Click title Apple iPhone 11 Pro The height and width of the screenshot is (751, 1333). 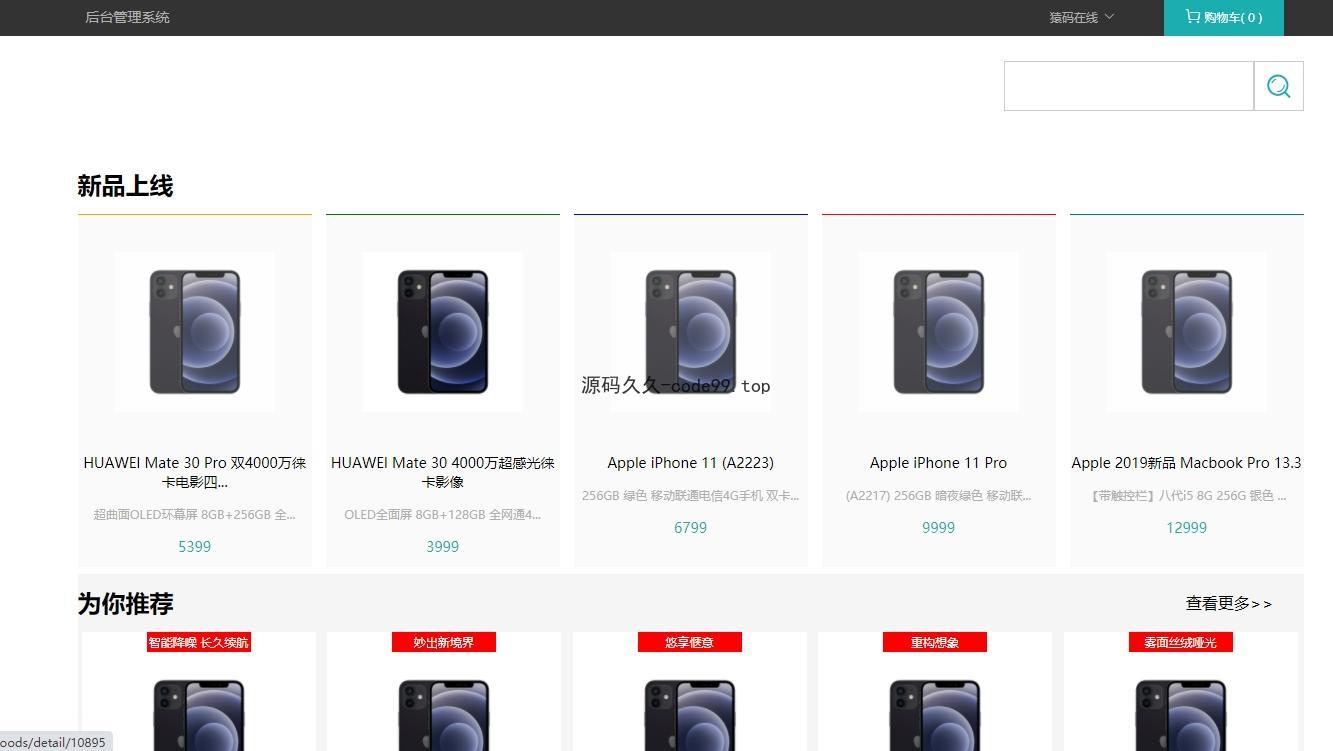click(939, 463)
